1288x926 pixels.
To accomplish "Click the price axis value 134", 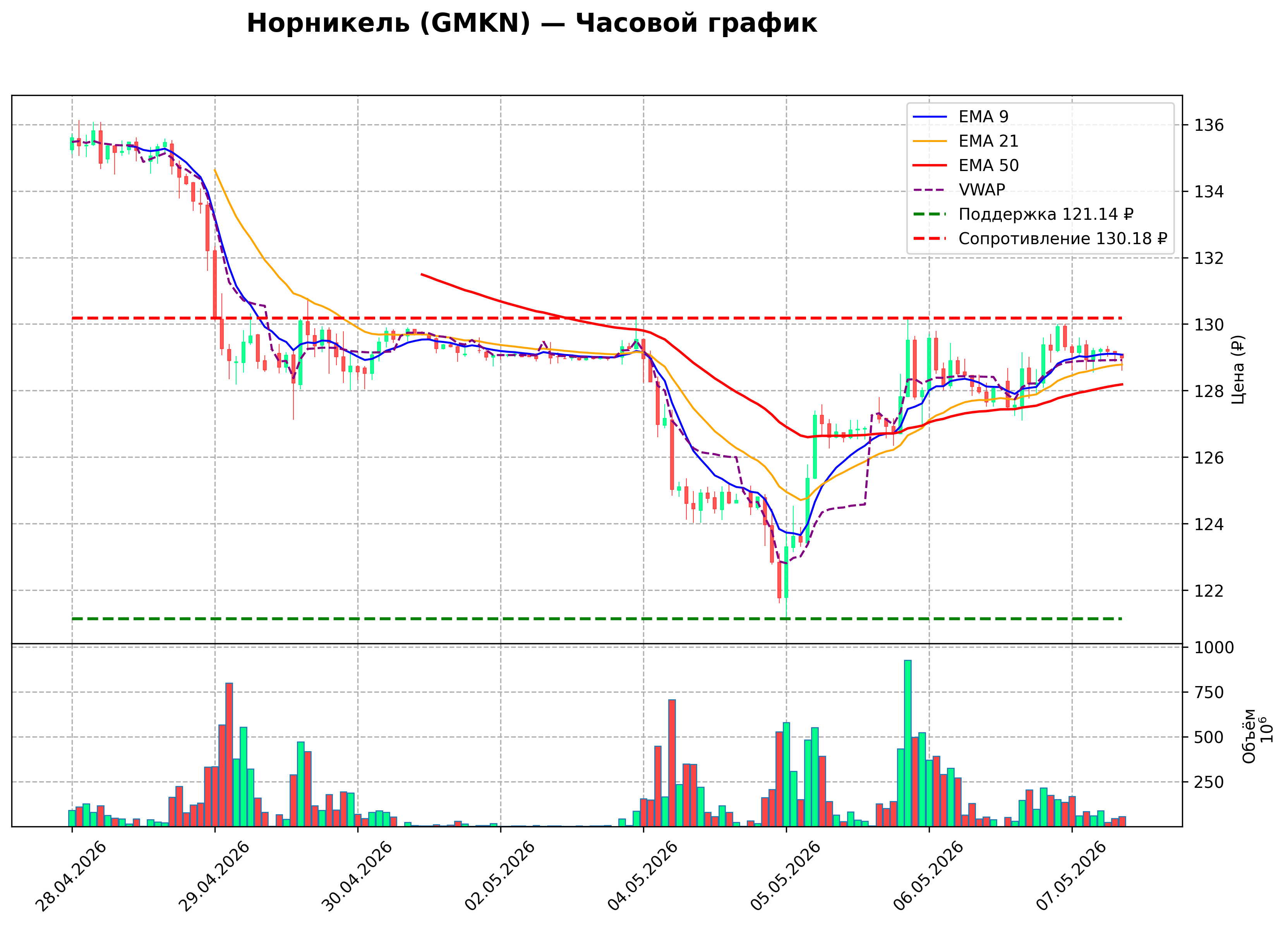I will pyautogui.click(x=1209, y=191).
